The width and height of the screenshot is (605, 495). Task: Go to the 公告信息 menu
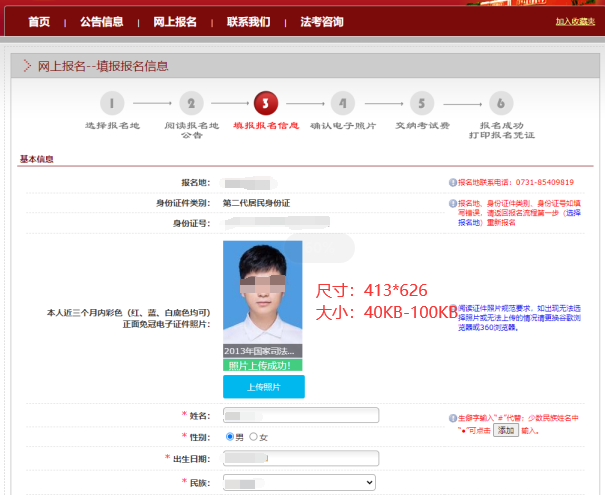pos(101,21)
